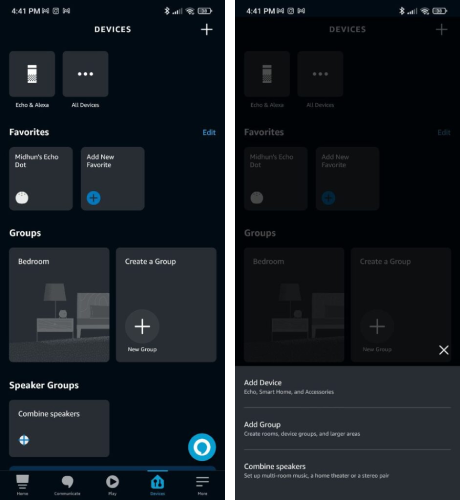Viewport: 460px width, 500px height.
Task: Tap blue plus on Add New Favorite in left screen
Action: pos(94,198)
